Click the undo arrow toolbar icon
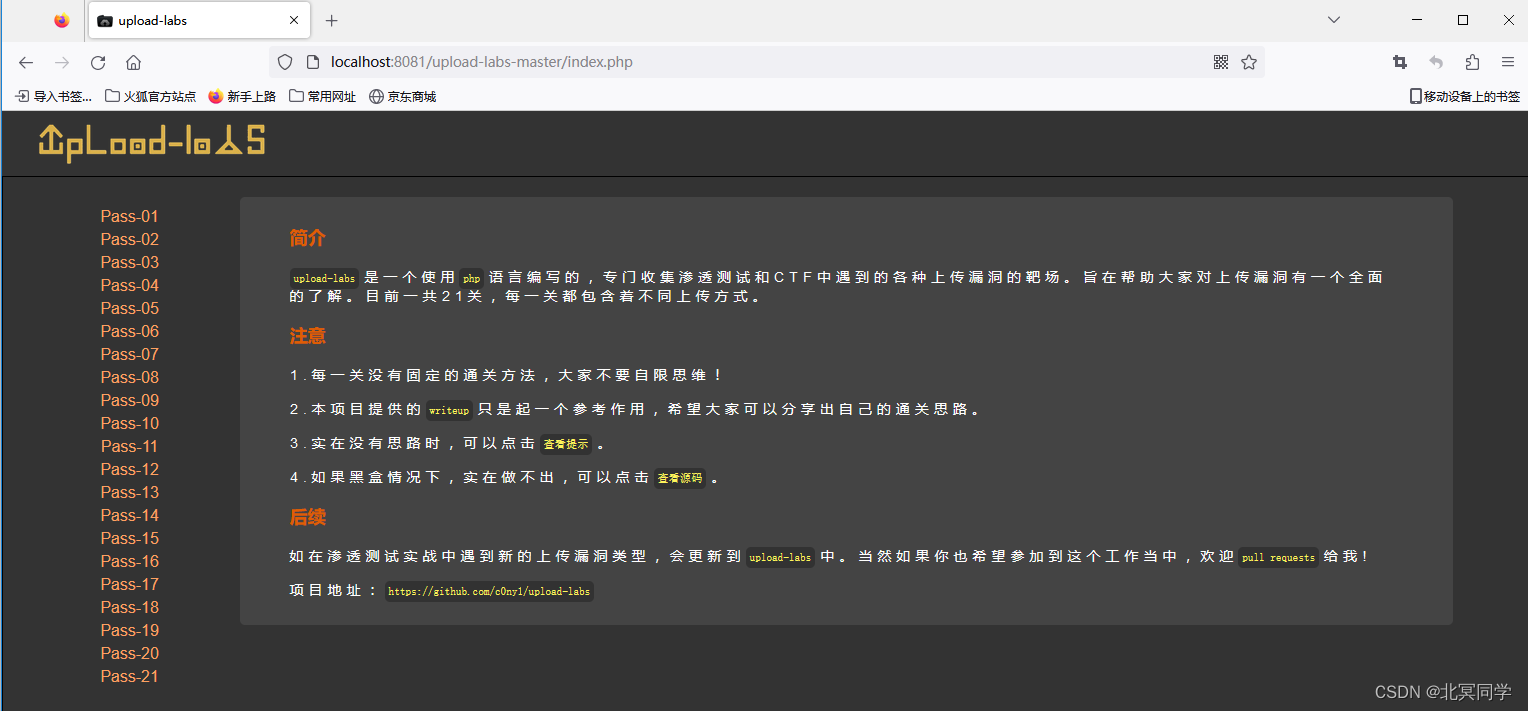The width and height of the screenshot is (1528, 711). [1436, 62]
